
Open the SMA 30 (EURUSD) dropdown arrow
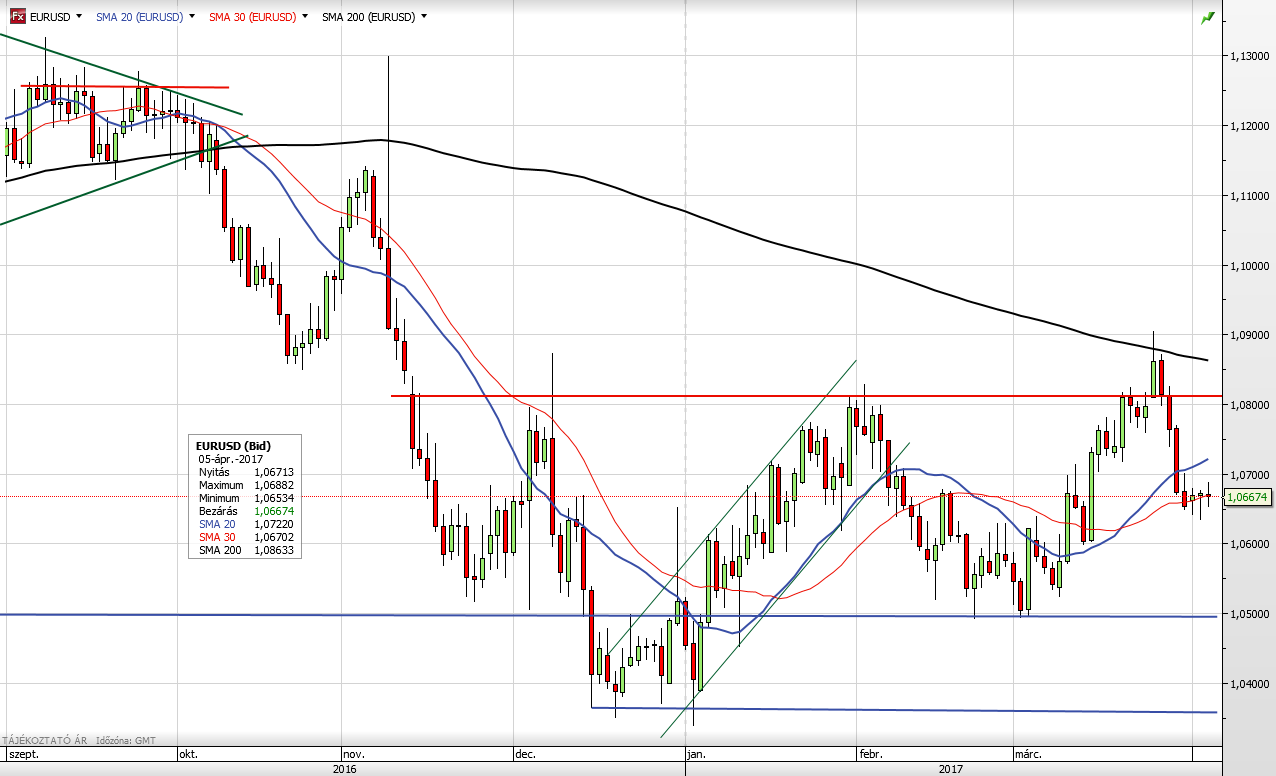(305, 17)
